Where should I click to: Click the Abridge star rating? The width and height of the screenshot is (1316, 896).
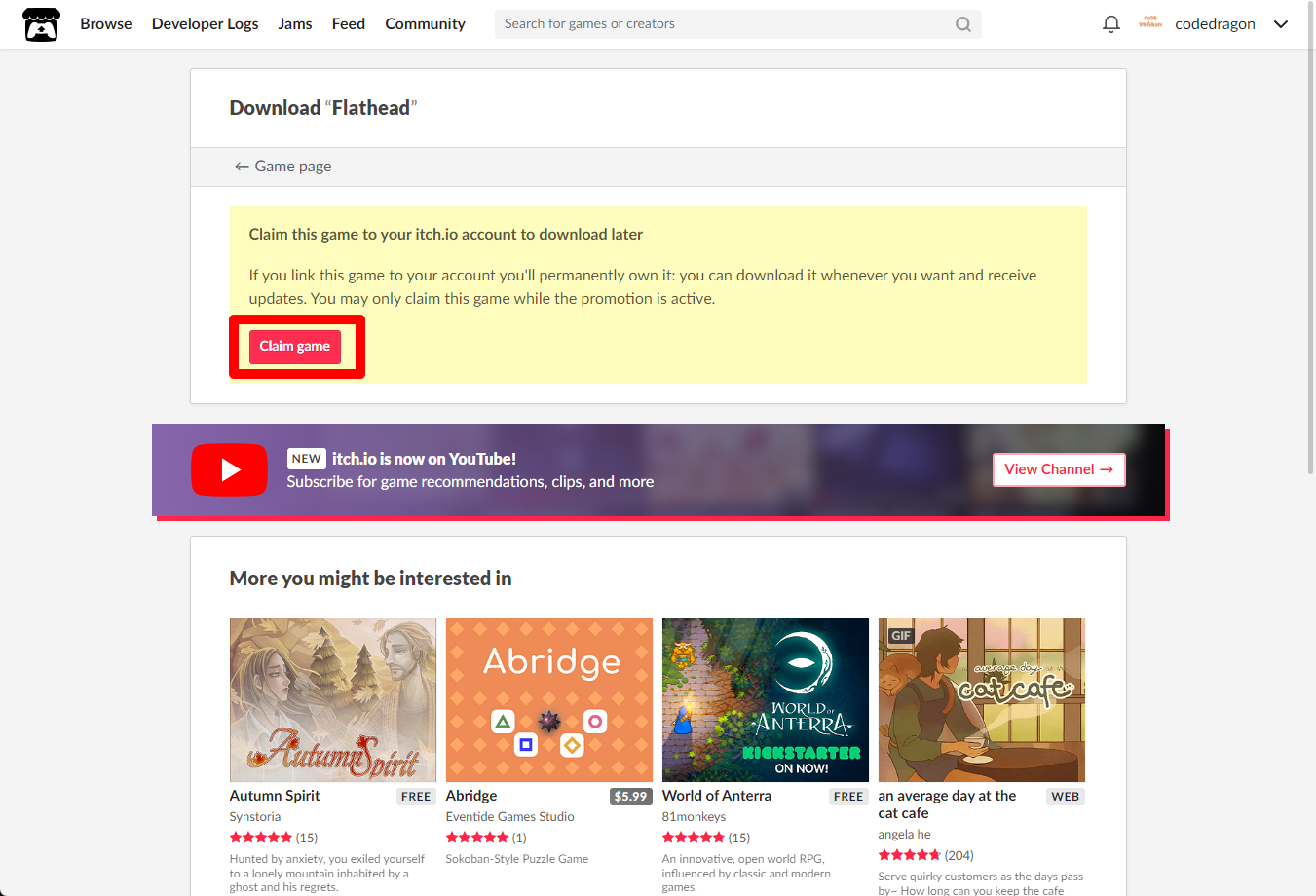click(477, 838)
